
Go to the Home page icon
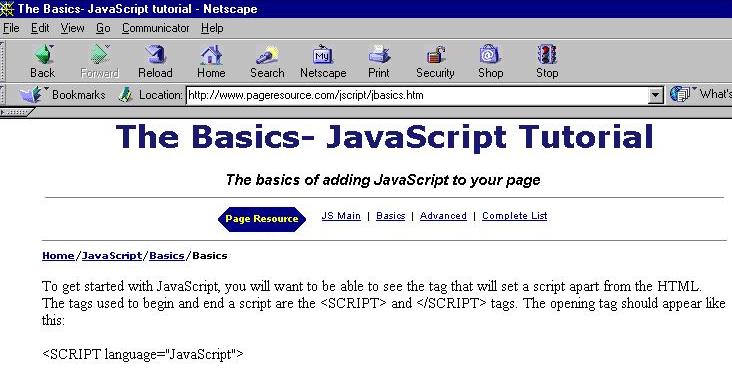(x=211, y=54)
